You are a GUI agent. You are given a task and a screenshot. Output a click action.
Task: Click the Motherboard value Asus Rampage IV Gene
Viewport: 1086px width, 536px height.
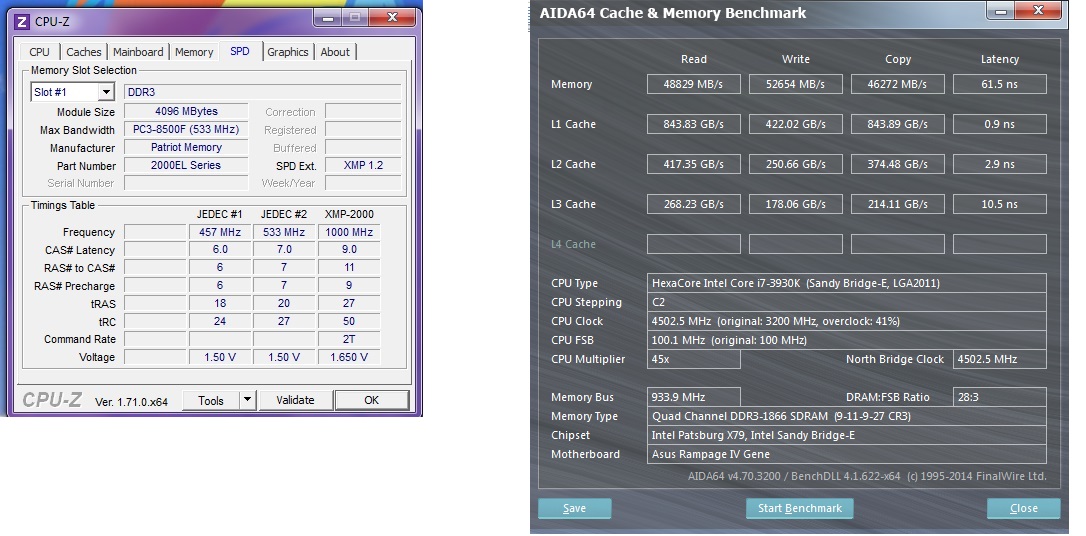coord(846,454)
